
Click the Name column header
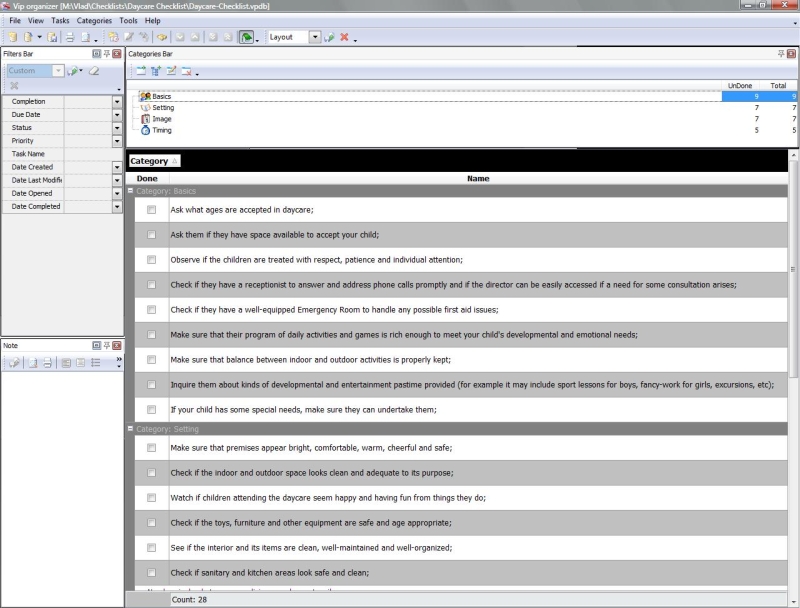tap(478, 178)
